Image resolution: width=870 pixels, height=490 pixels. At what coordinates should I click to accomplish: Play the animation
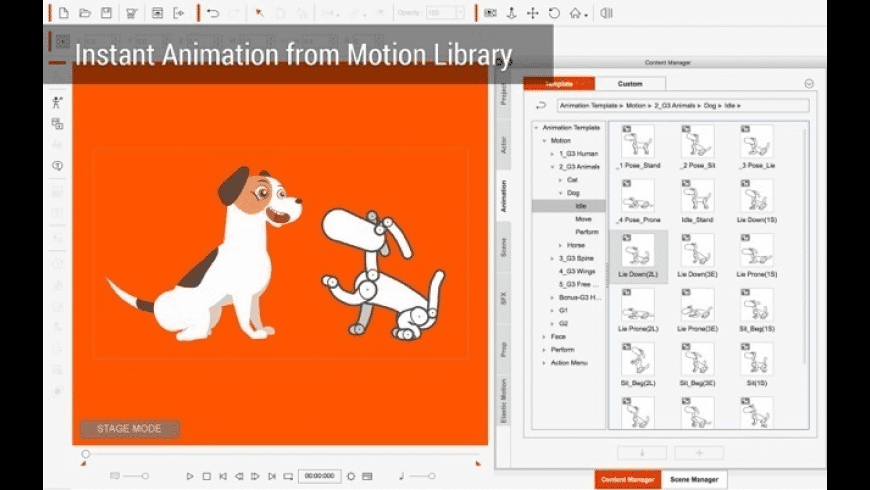coord(190,476)
